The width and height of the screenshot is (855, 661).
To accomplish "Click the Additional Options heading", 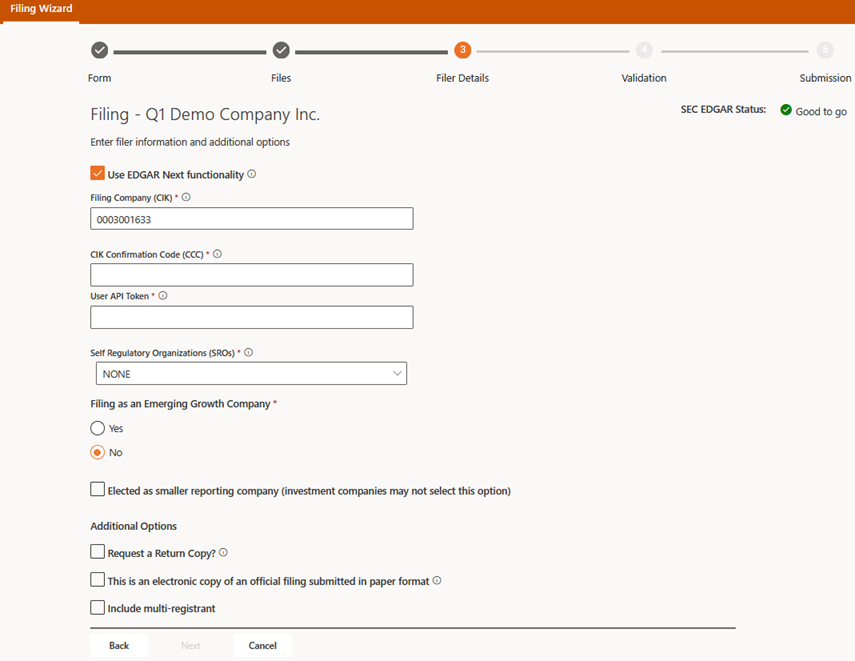I will point(134,526).
